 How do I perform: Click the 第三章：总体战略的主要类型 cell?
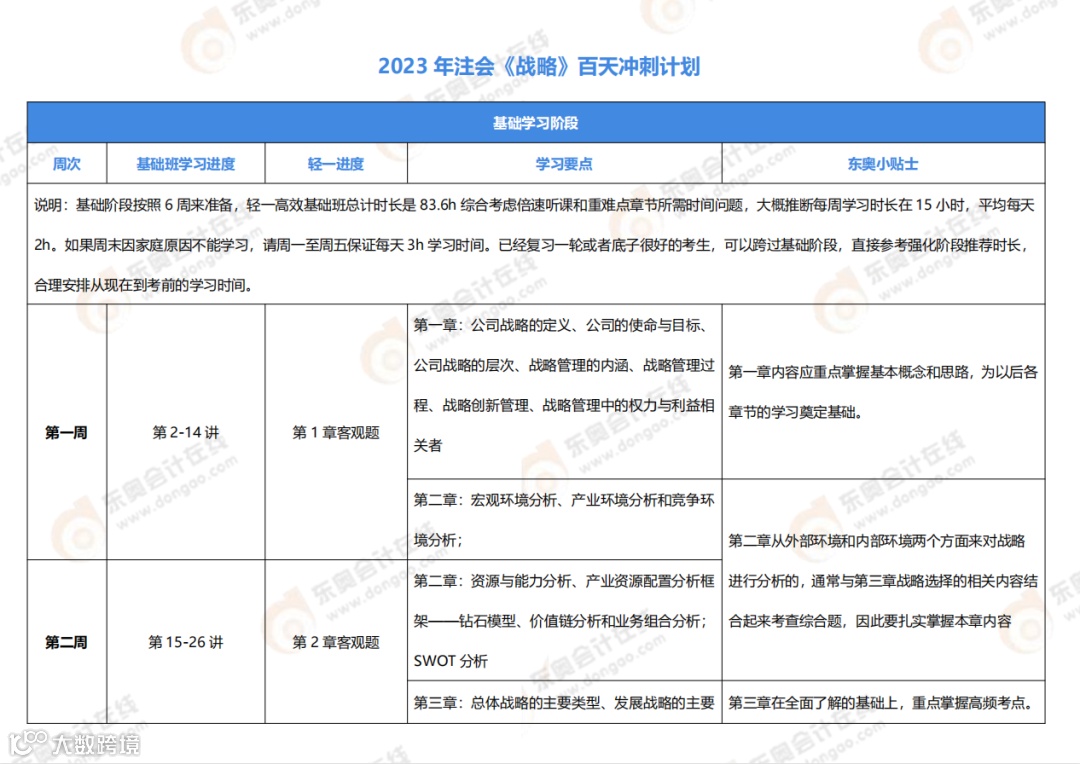pos(564,703)
